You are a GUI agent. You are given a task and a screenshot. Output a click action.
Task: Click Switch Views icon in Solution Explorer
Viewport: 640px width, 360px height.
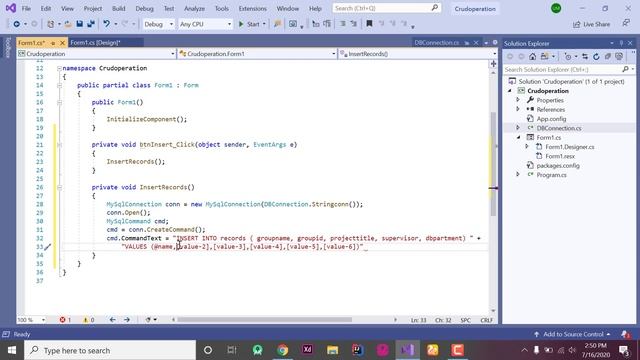point(544,56)
